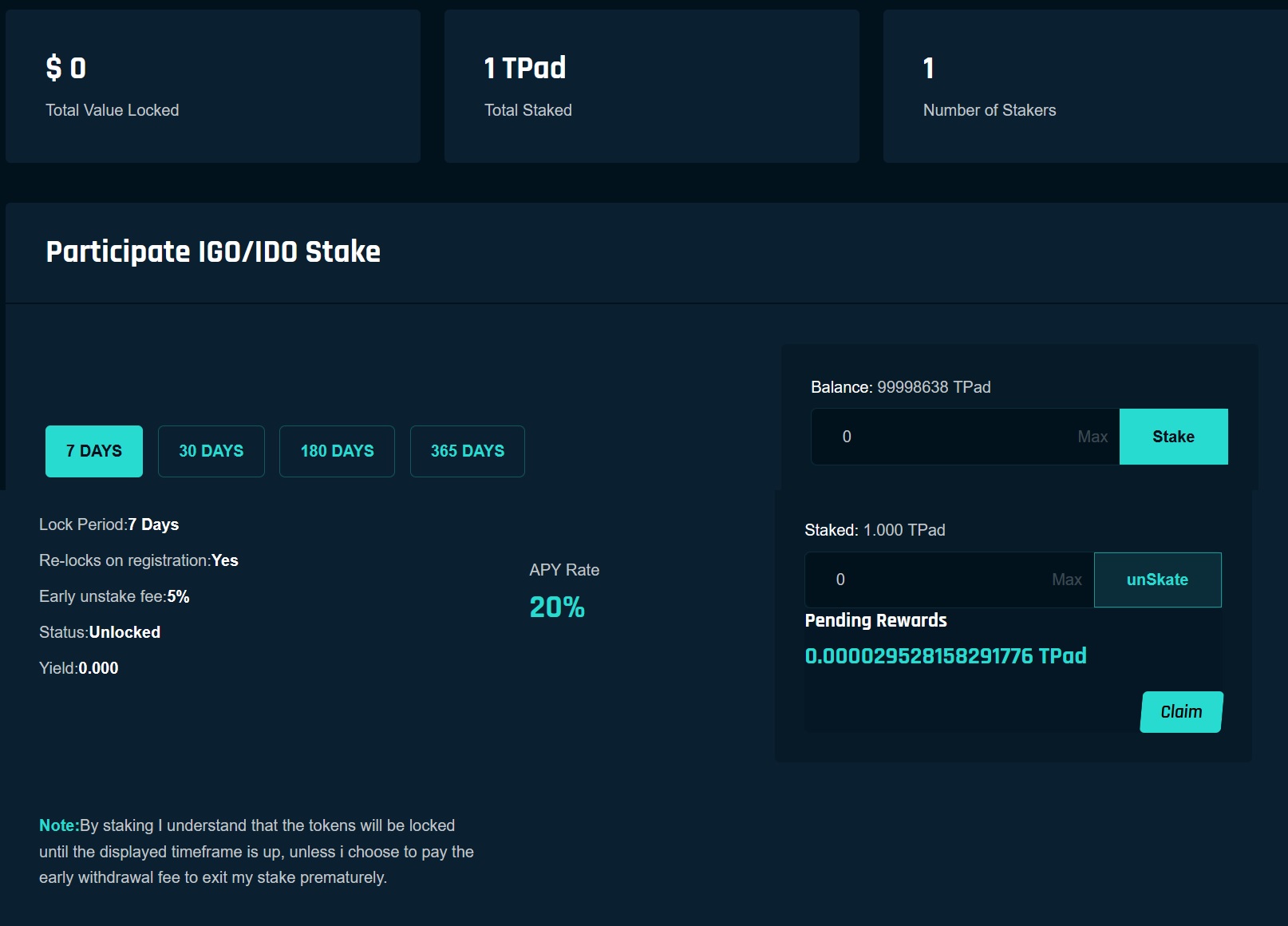
Task: Click the pending rewards TPad amount
Action: [x=946, y=656]
